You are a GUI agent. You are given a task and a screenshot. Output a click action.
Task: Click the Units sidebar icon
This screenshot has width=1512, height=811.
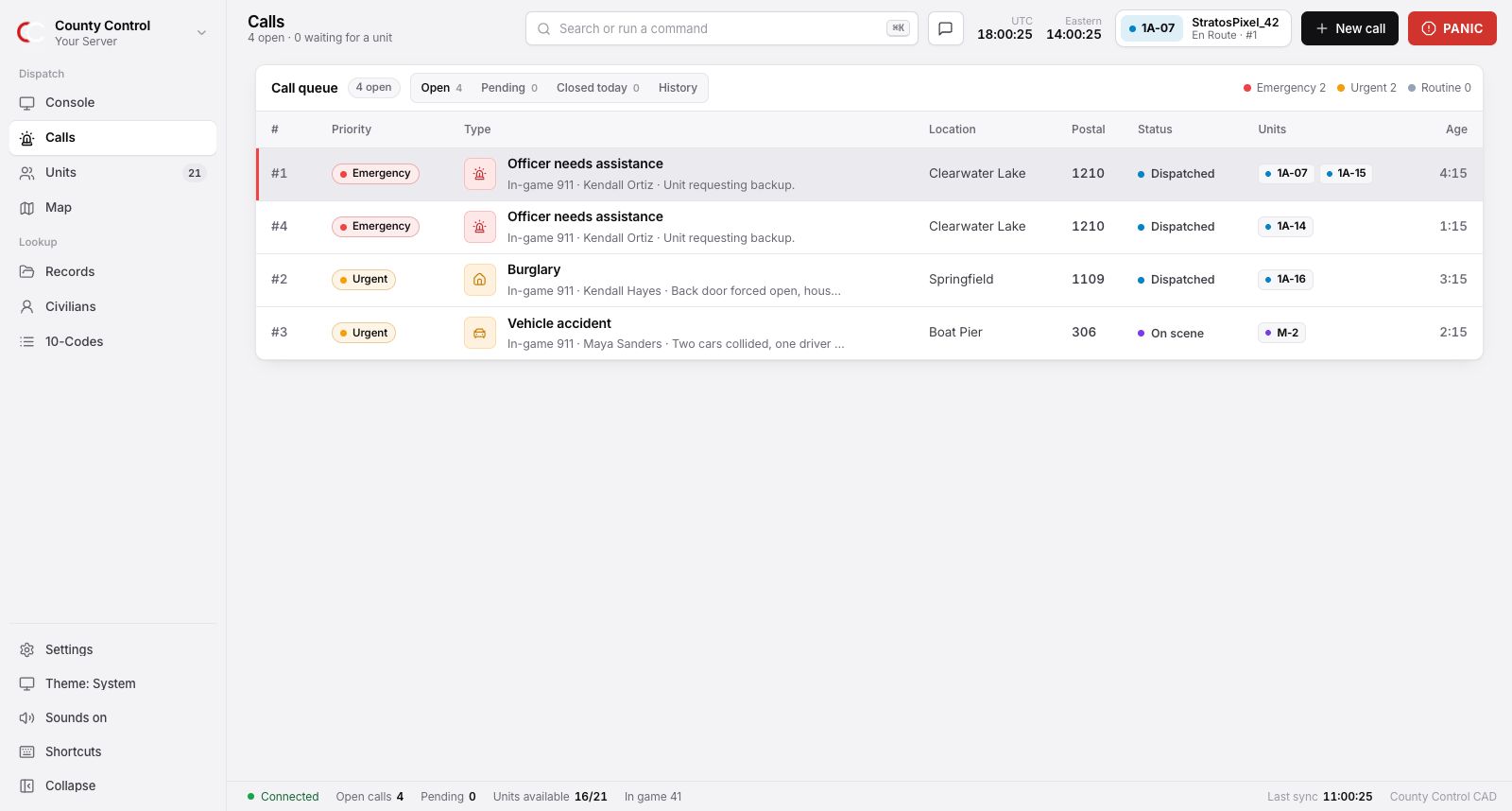click(26, 173)
